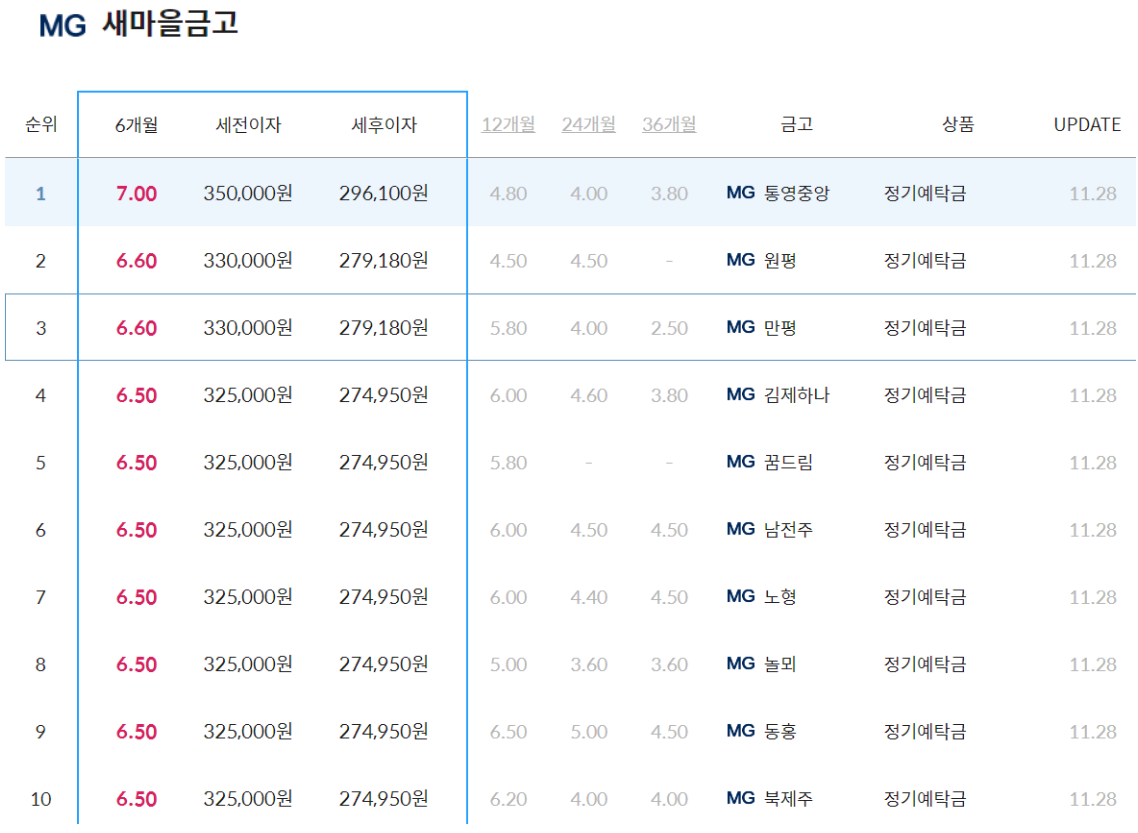Open MG 통영중앙 bank link
Viewport: 1138px width, 833px height.
tap(778, 193)
